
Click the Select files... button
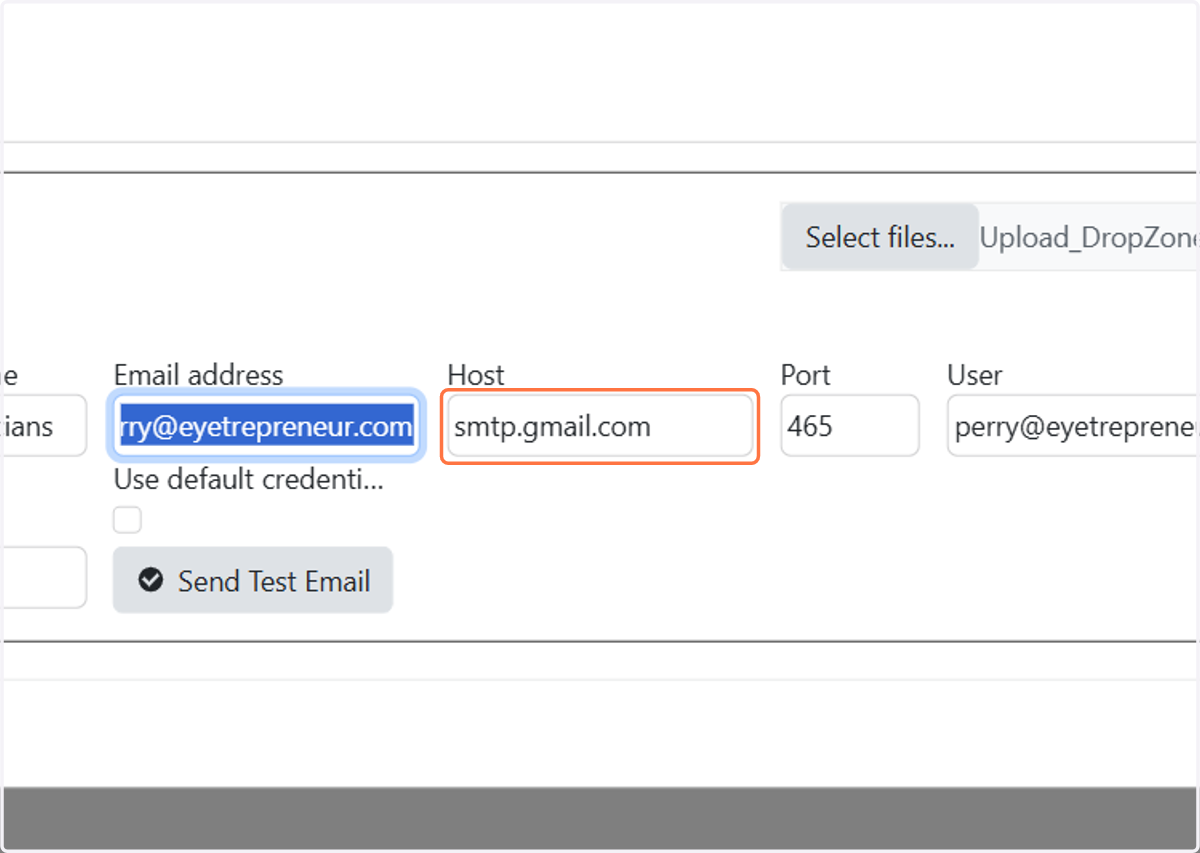coord(880,237)
